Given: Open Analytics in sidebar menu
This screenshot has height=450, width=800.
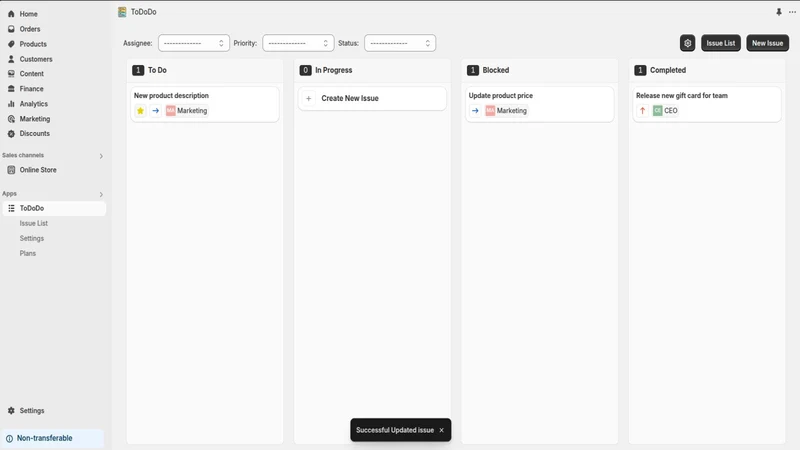Looking at the screenshot, I should (x=34, y=104).
